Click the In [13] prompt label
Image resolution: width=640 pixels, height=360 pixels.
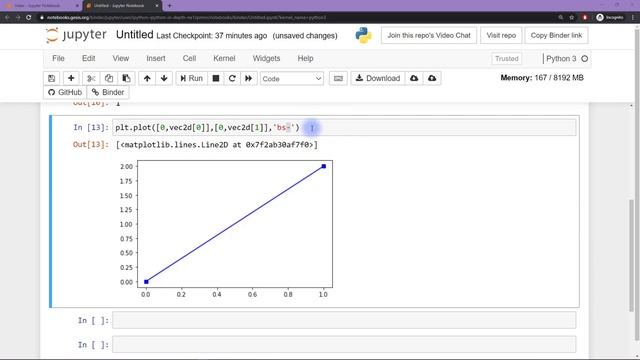(x=91, y=127)
